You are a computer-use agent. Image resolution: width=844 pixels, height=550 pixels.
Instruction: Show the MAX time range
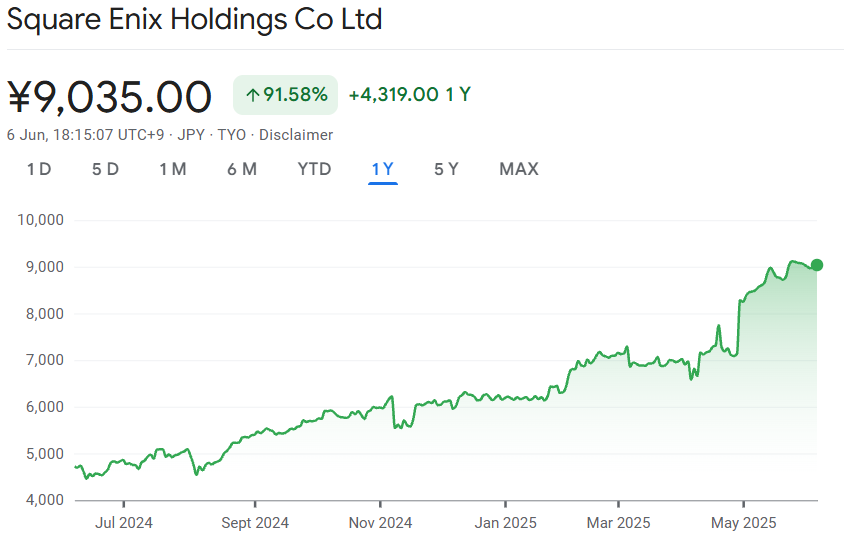click(x=519, y=169)
